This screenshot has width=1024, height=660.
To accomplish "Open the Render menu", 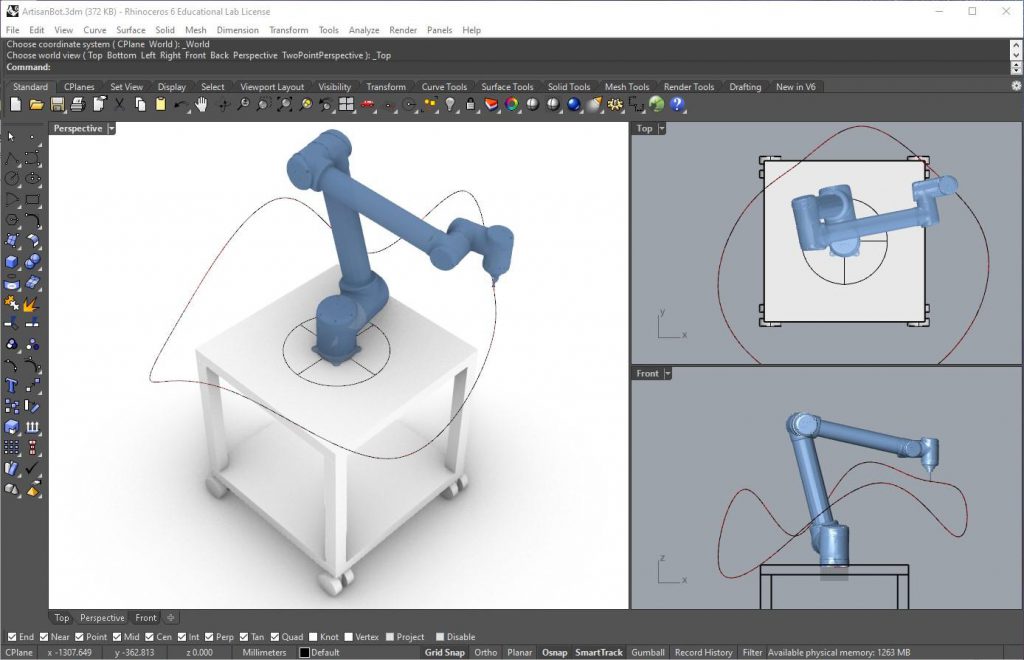I will [x=403, y=30].
